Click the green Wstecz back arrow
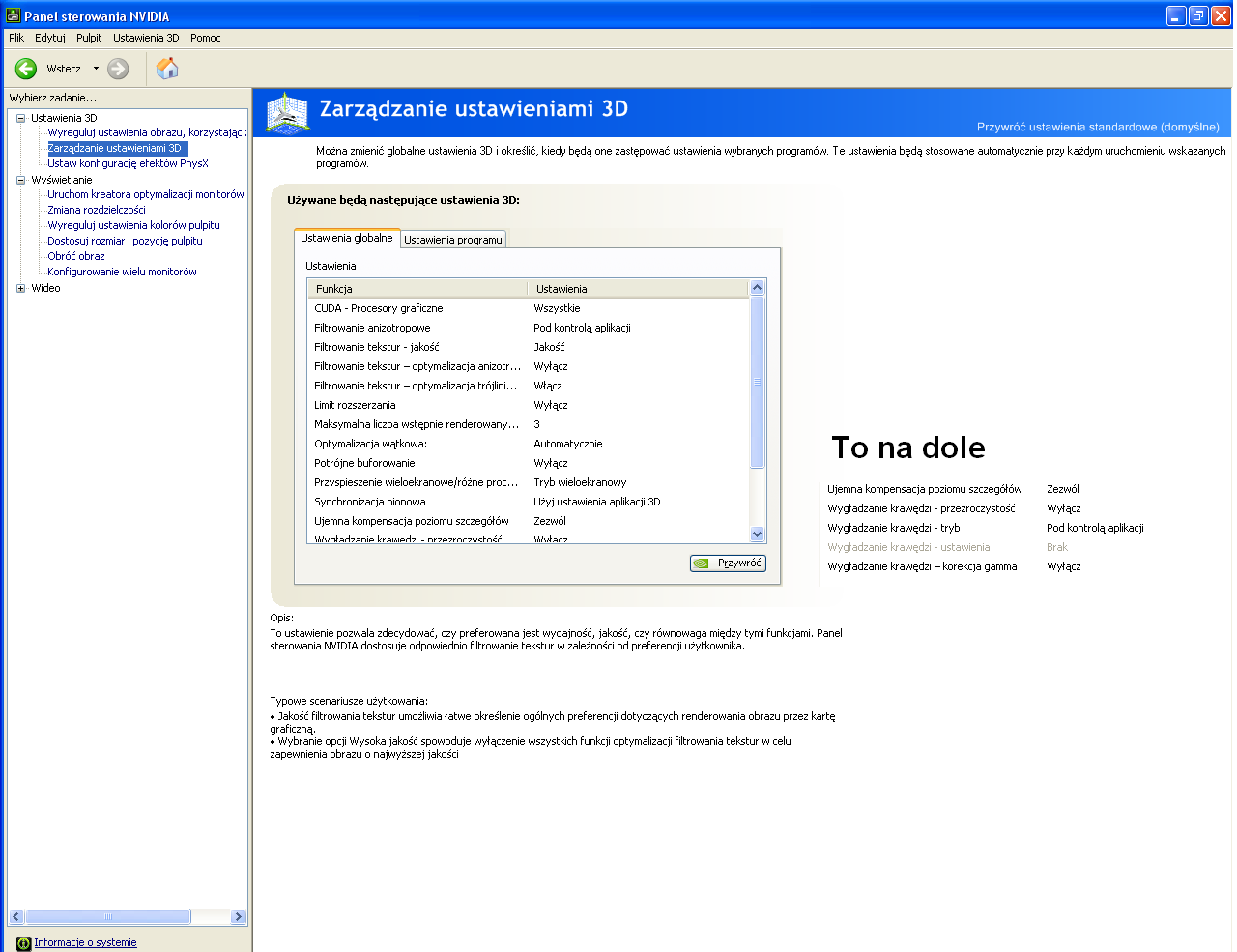This screenshot has height=952, width=1237. [x=26, y=69]
